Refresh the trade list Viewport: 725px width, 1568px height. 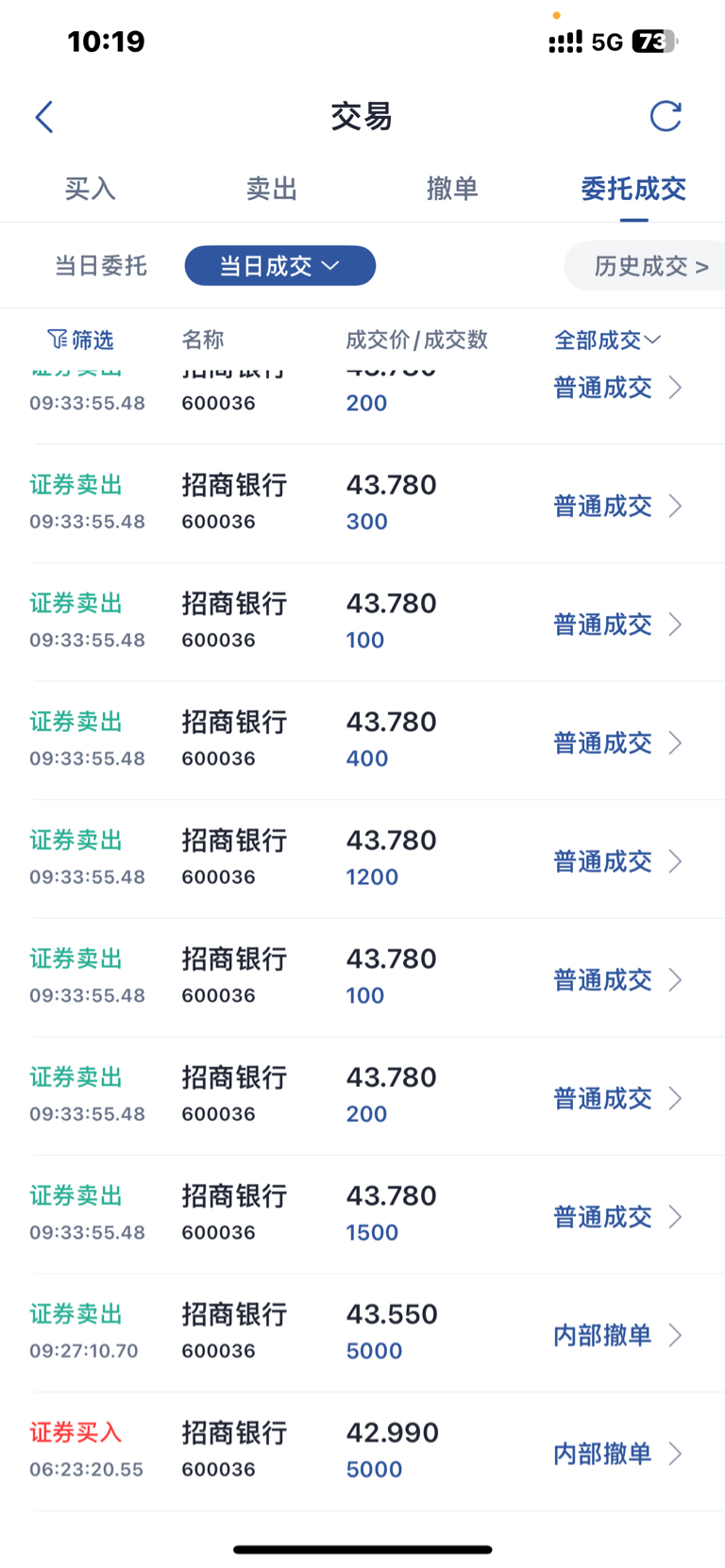[x=666, y=116]
